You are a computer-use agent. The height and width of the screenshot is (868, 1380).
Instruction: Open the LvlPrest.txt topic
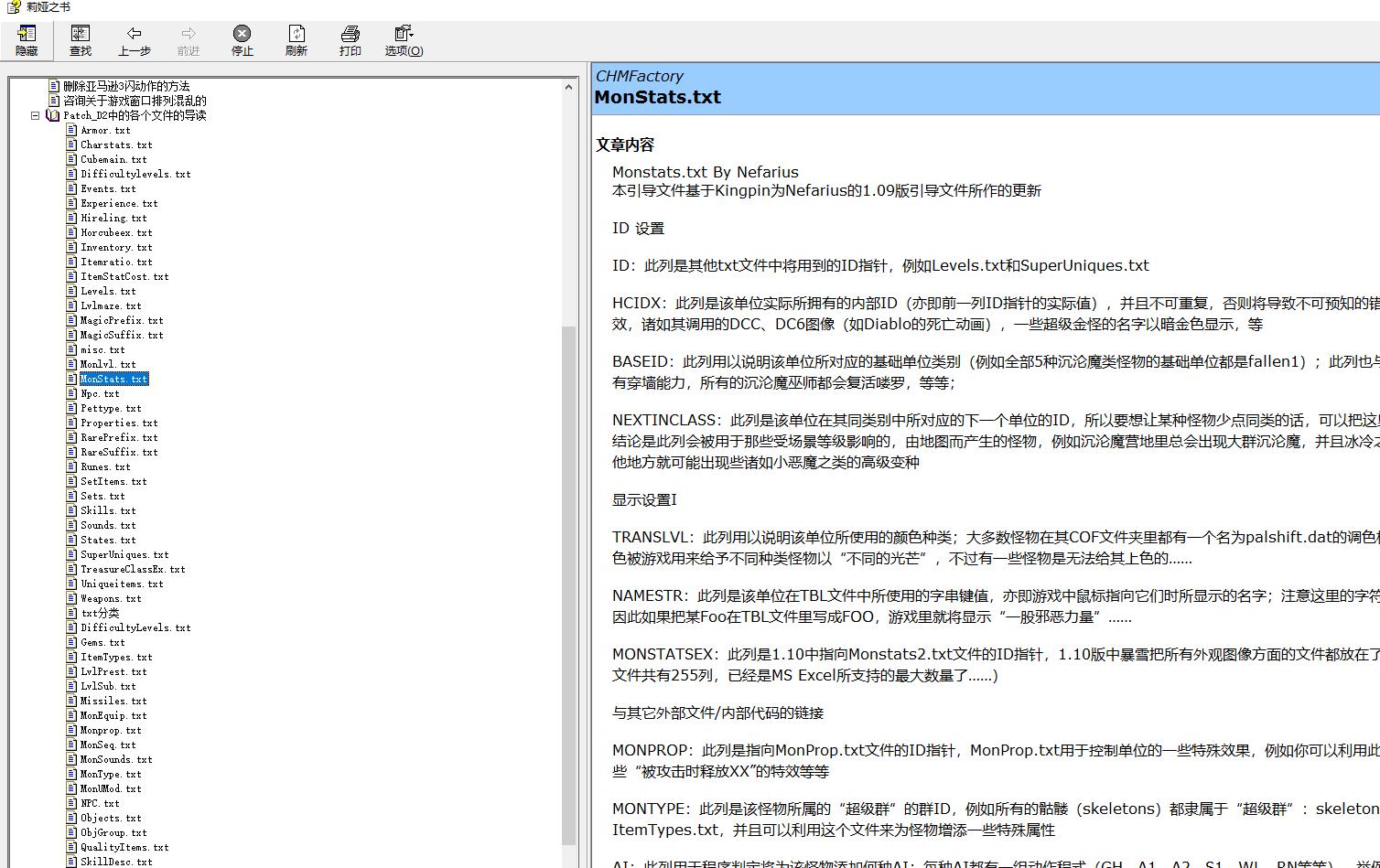(113, 671)
